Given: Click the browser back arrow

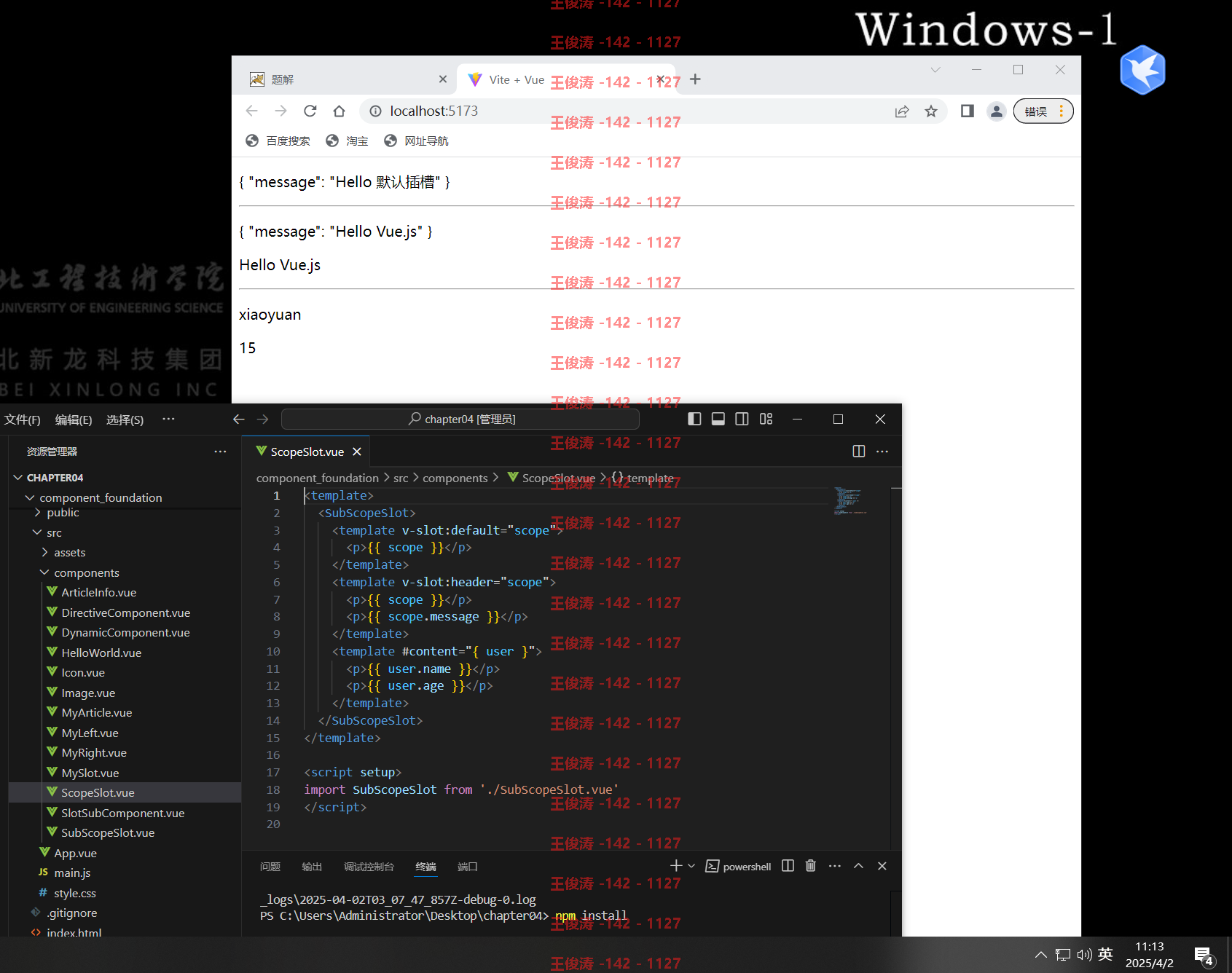Looking at the screenshot, I should [252, 111].
